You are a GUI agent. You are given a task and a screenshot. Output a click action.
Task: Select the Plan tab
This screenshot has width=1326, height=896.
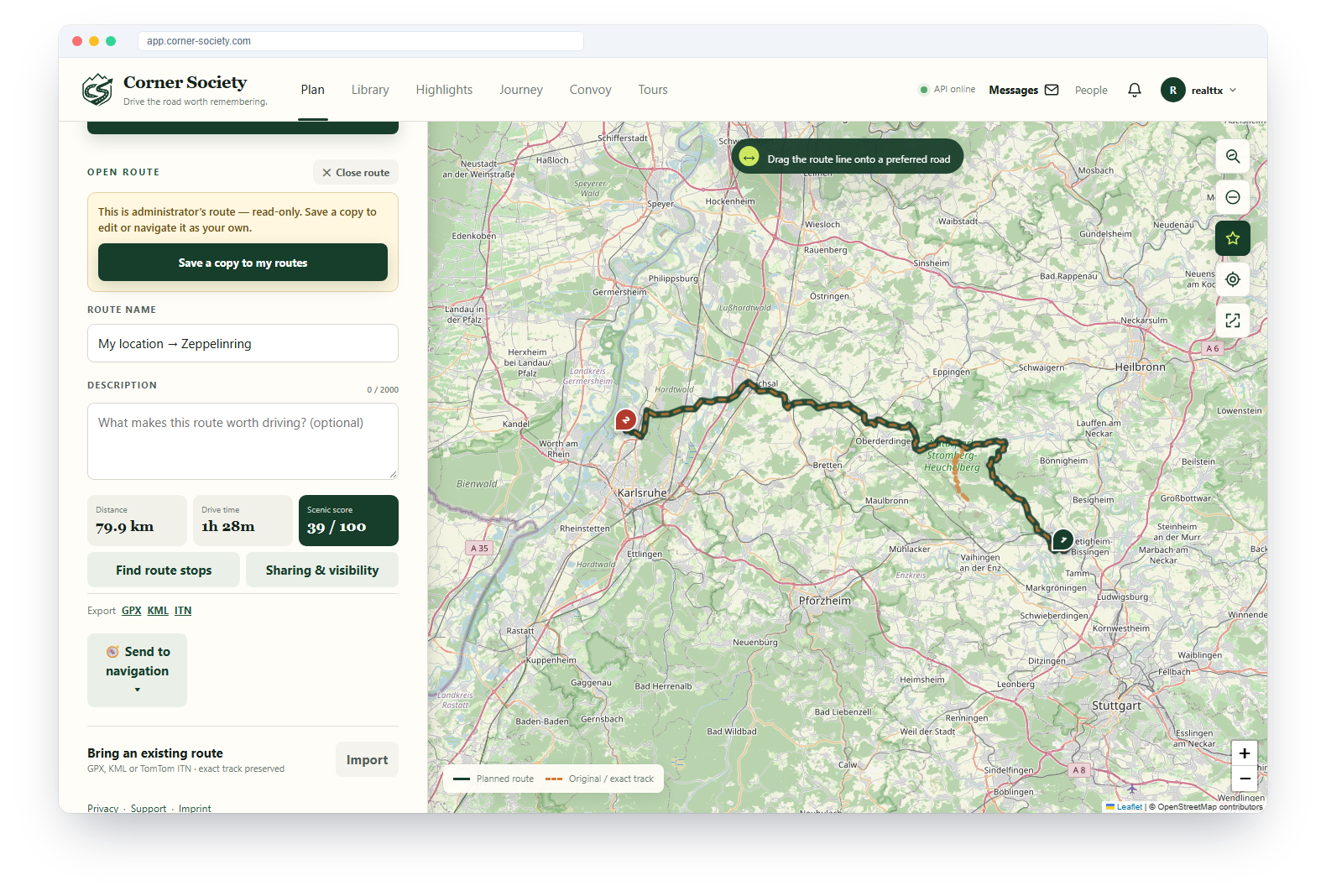tap(313, 90)
